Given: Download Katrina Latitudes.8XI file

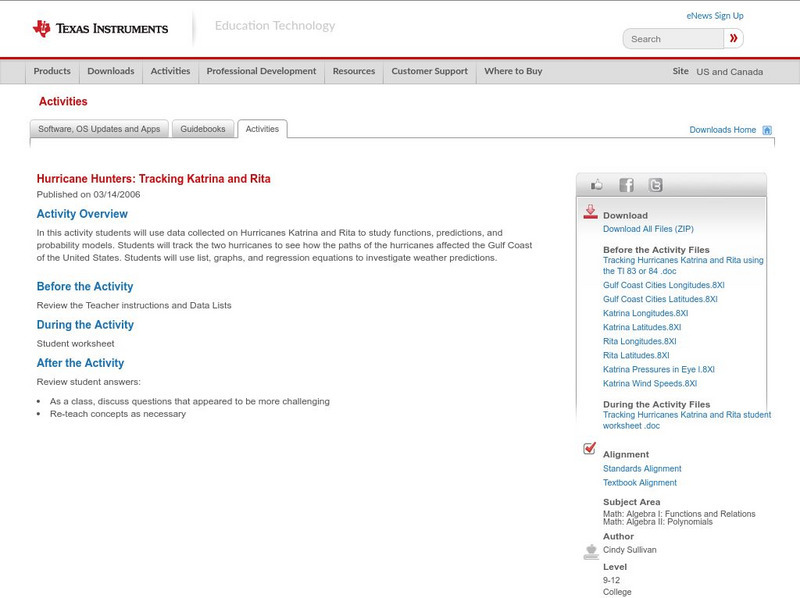Looking at the screenshot, I should [642, 327].
